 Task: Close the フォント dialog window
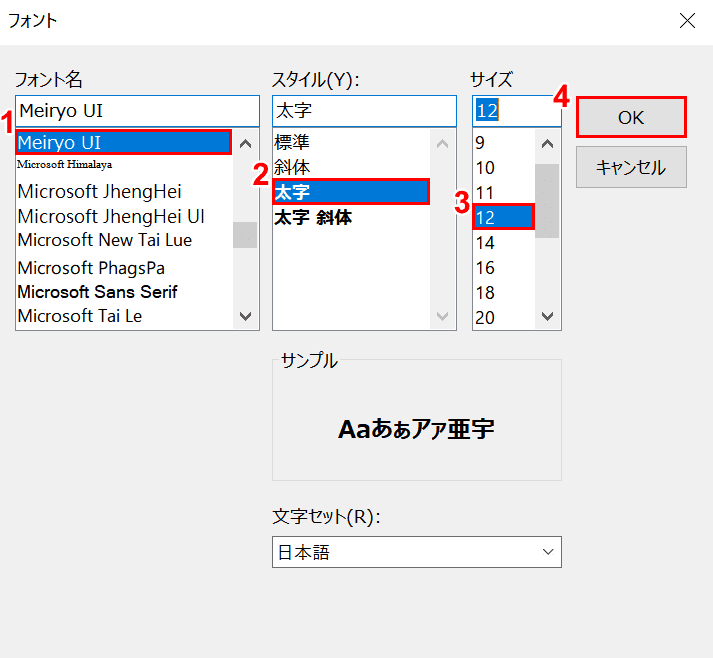click(x=687, y=20)
